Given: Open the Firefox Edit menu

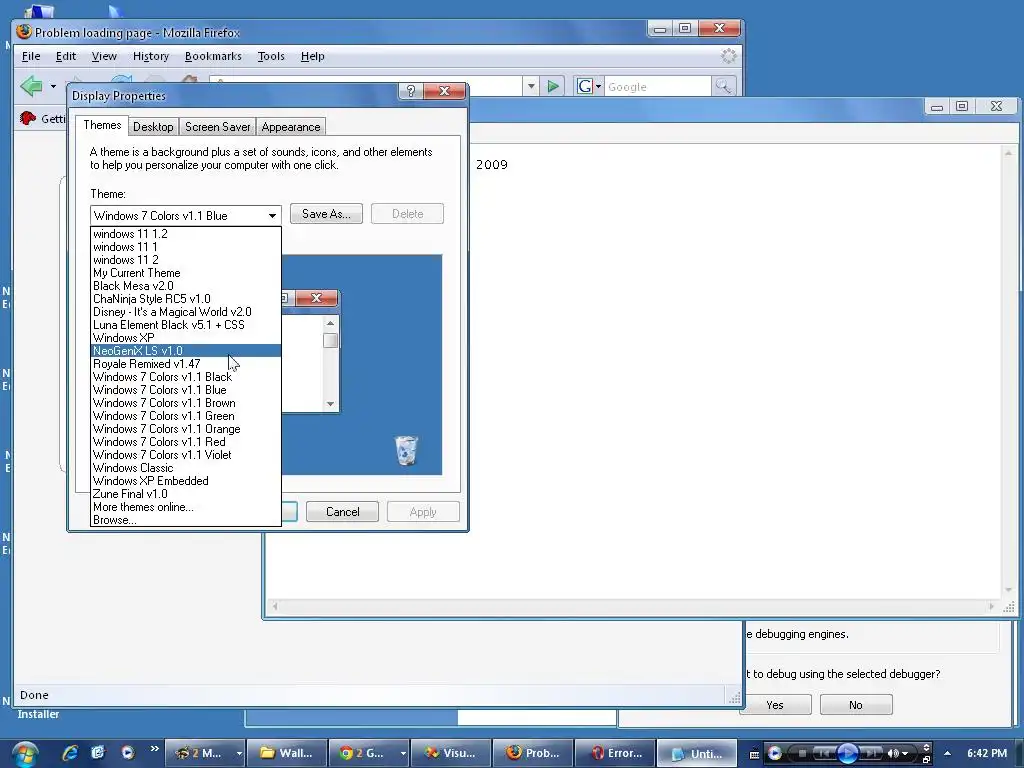Looking at the screenshot, I should tap(66, 56).
